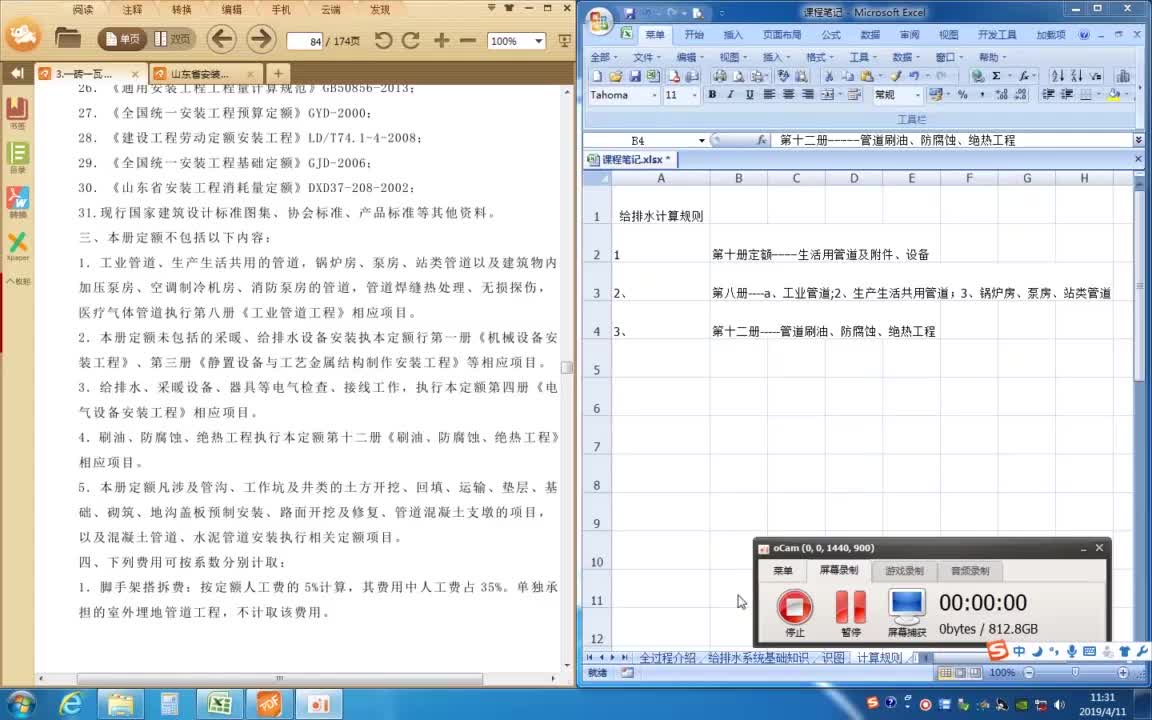This screenshot has width=1152, height=720.
Task: Click Open folder icon in Excel toolbar
Action: click(x=616, y=76)
